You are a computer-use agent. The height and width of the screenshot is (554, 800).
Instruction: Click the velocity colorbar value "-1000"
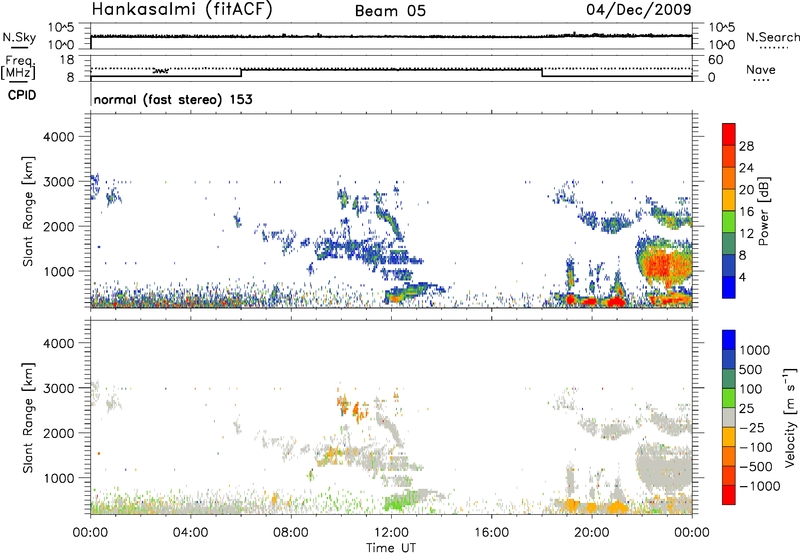click(760, 486)
